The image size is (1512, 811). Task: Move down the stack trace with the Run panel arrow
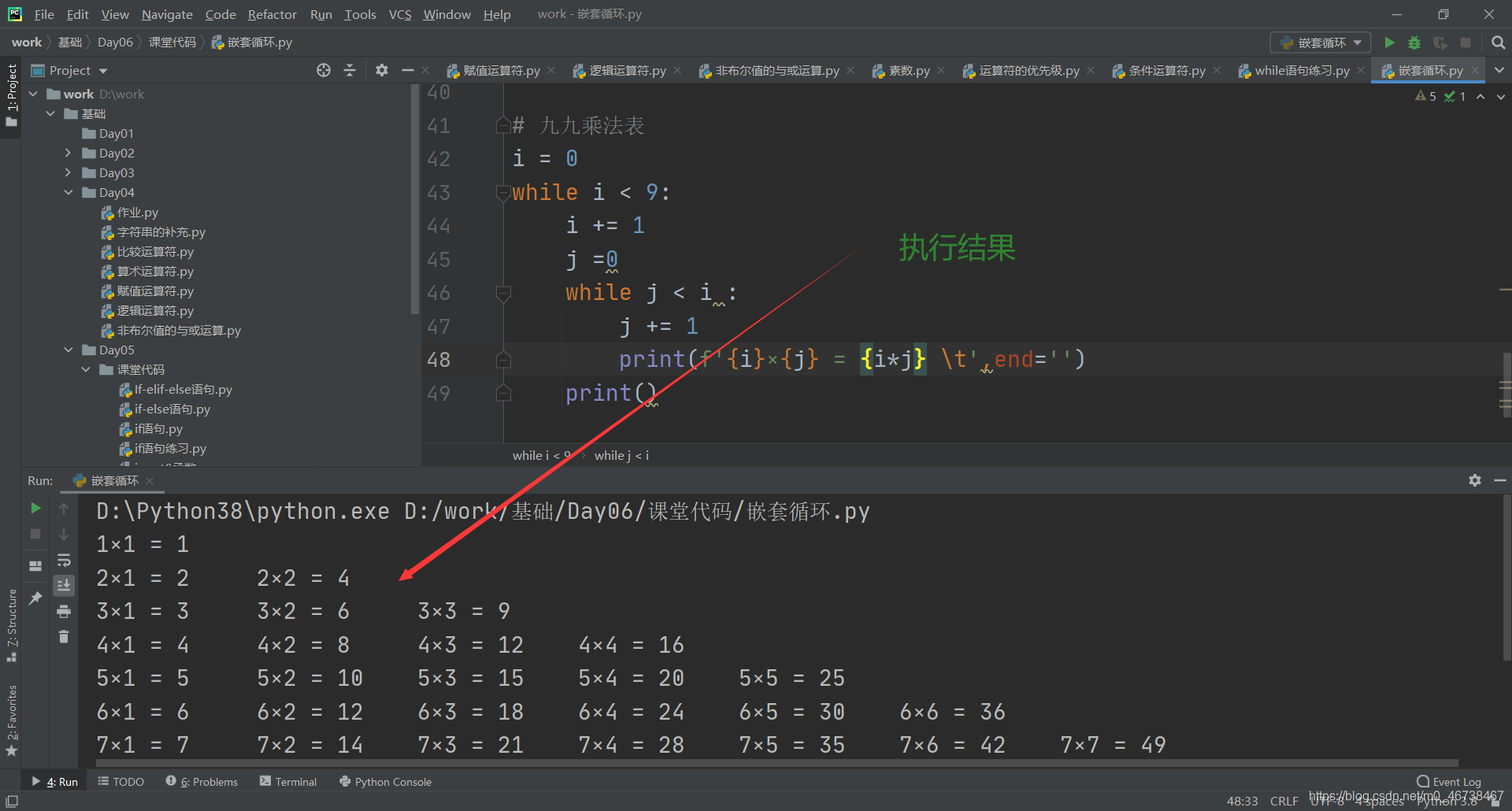click(x=64, y=534)
